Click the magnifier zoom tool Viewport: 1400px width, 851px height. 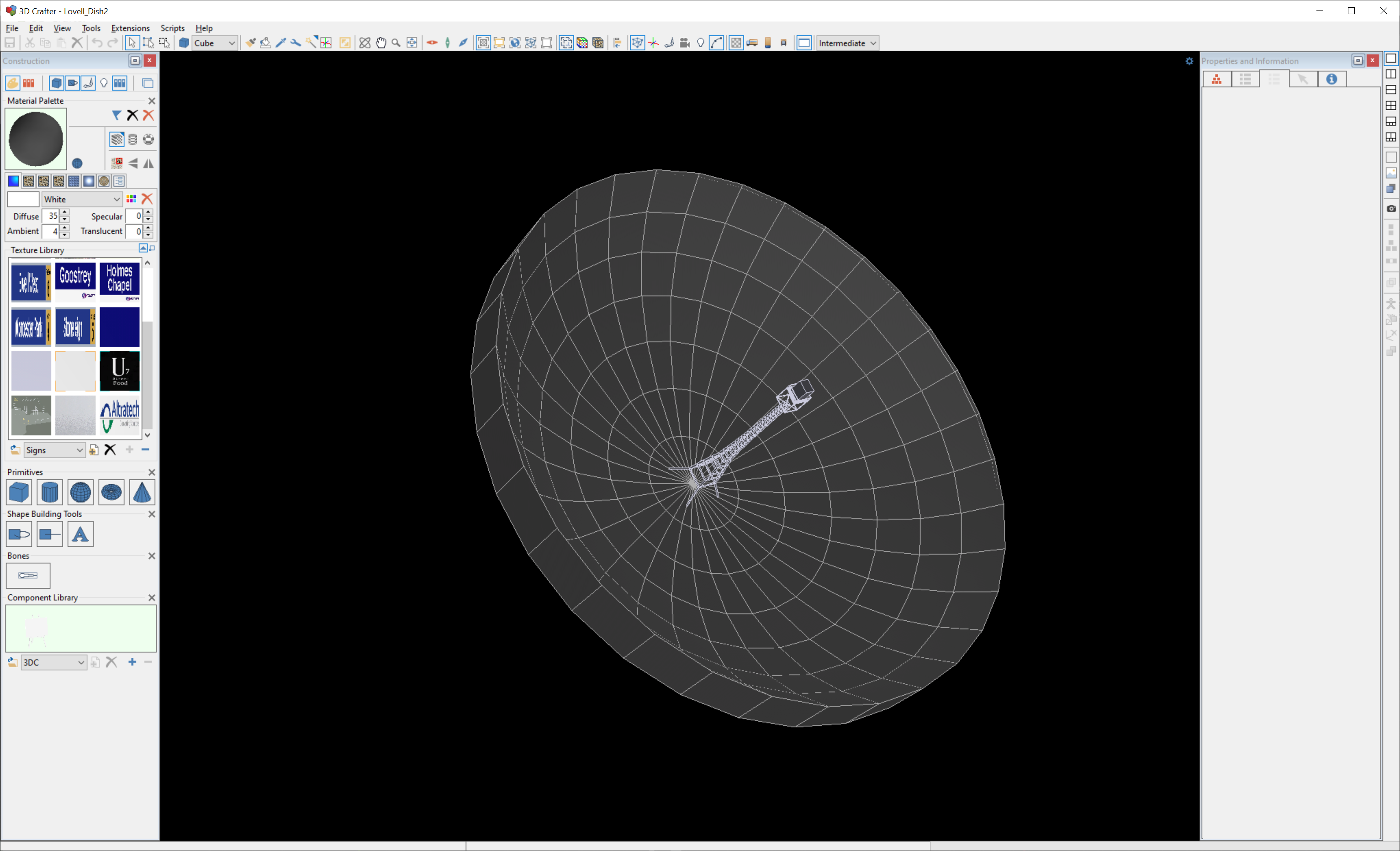pyautogui.click(x=396, y=43)
